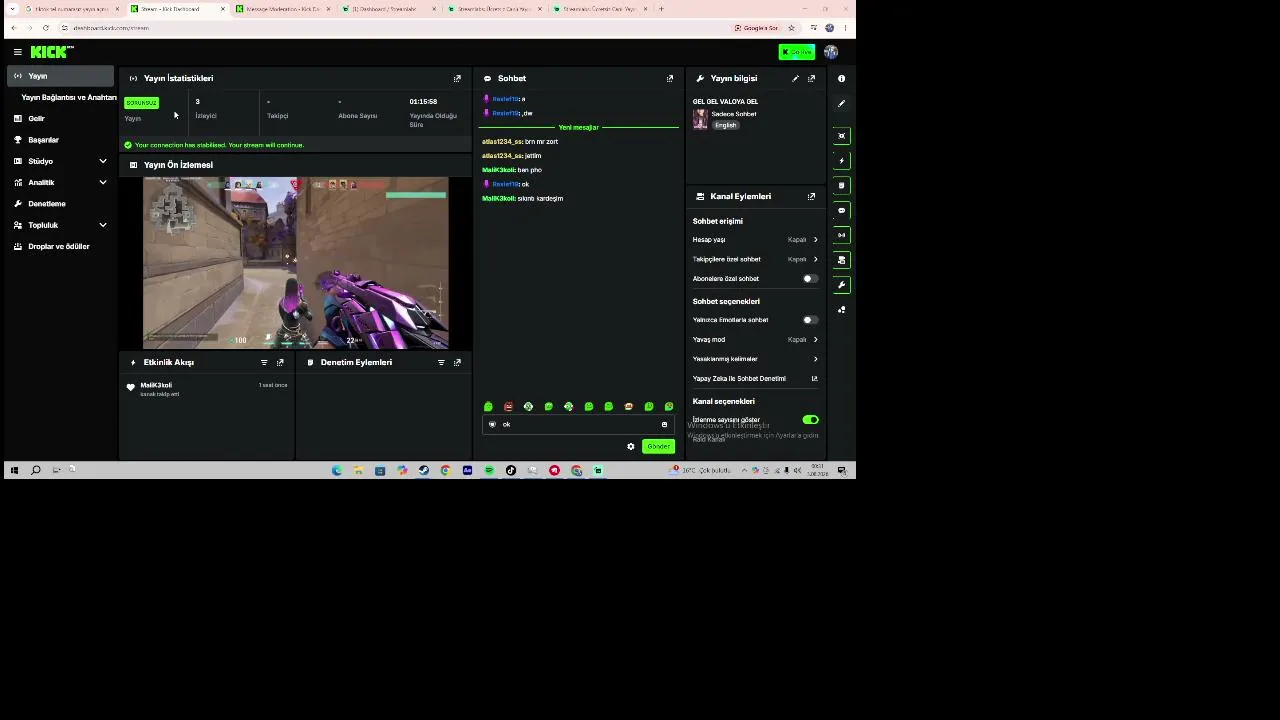The height and width of the screenshot is (720, 1280).
Task: Click the pencil icon in right sidebar
Action: click(841, 103)
